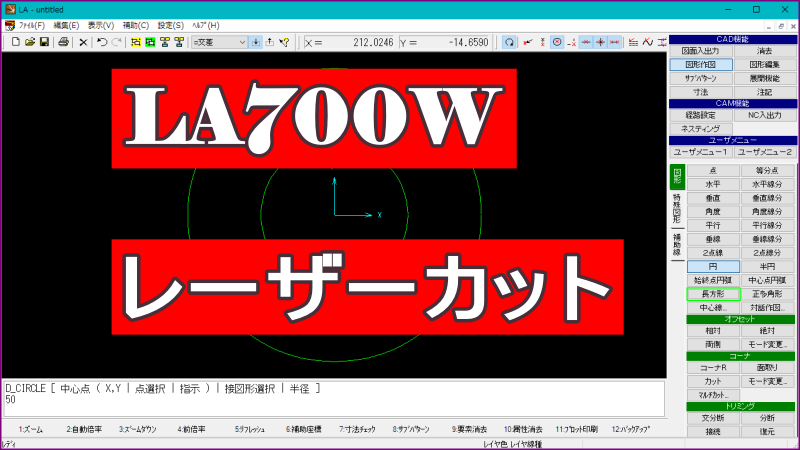Click the X coordinate input field

355,42
